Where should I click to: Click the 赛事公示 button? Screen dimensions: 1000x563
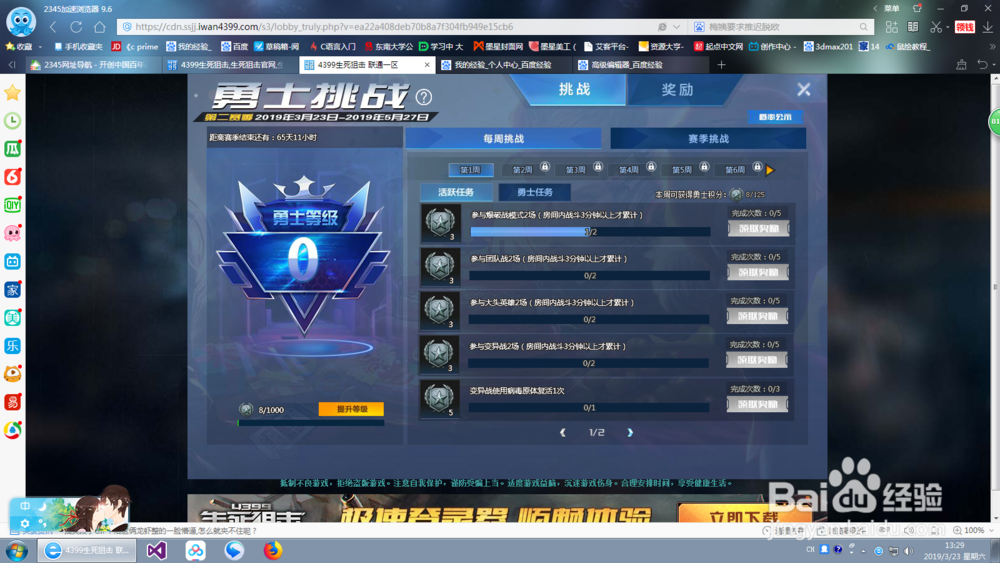[x=775, y=117]
